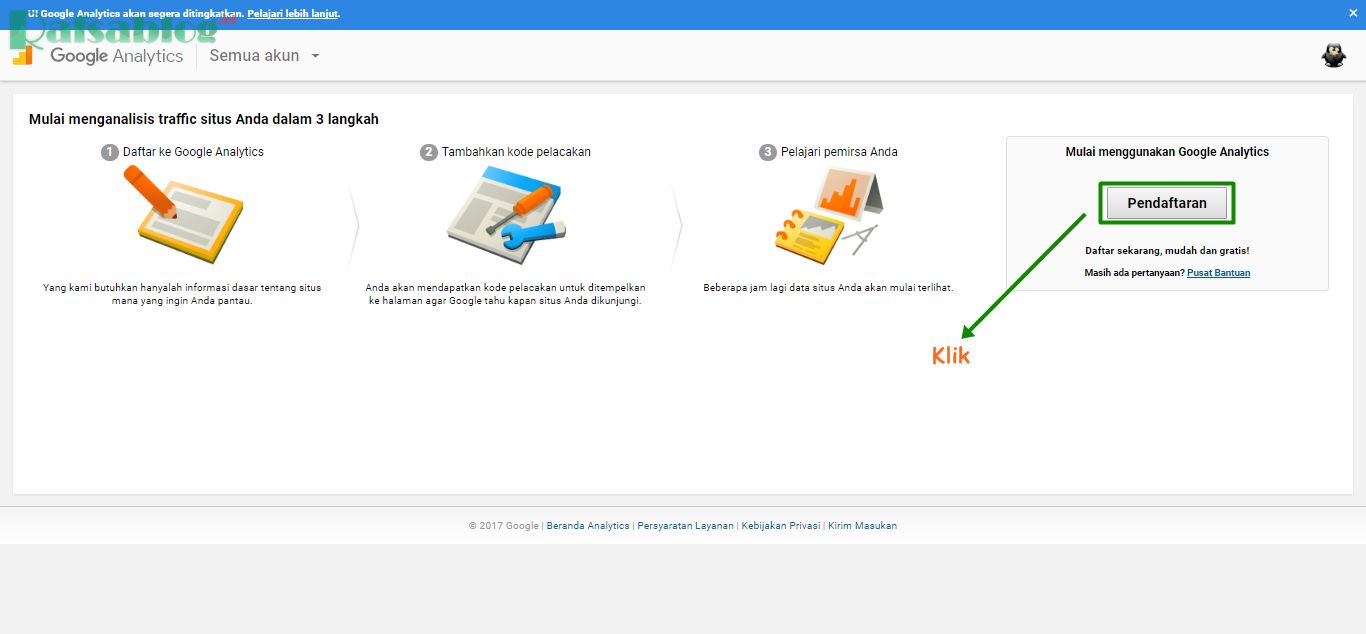
Task: Click the audience charts illustration
Action: [827, 215]
